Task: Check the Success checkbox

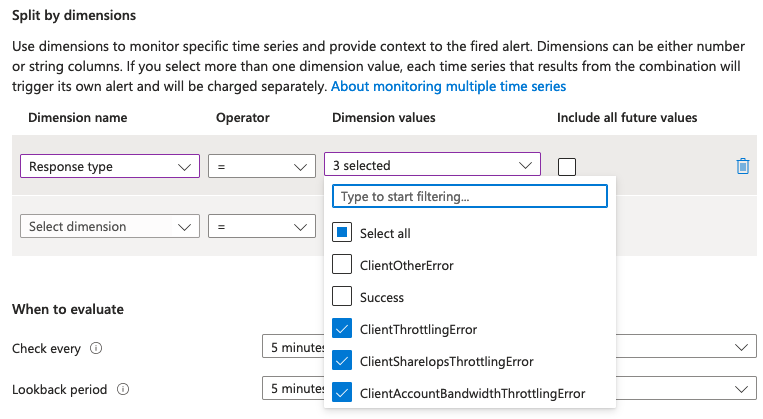Action: (342, 297)
